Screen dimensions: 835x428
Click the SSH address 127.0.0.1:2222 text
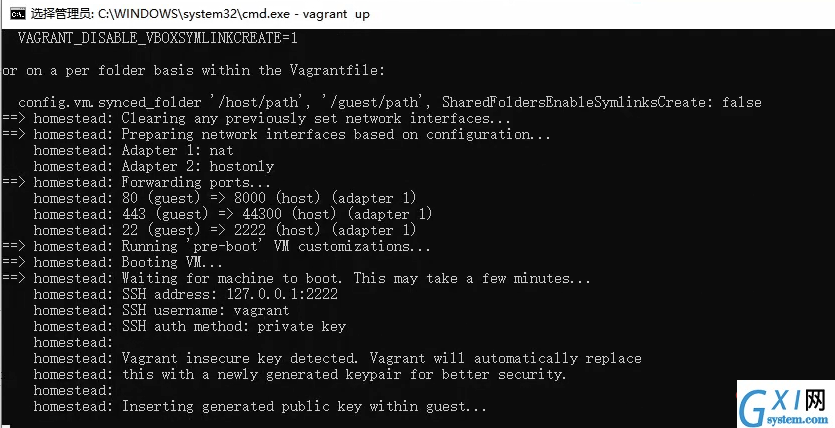tap(230, 294)
